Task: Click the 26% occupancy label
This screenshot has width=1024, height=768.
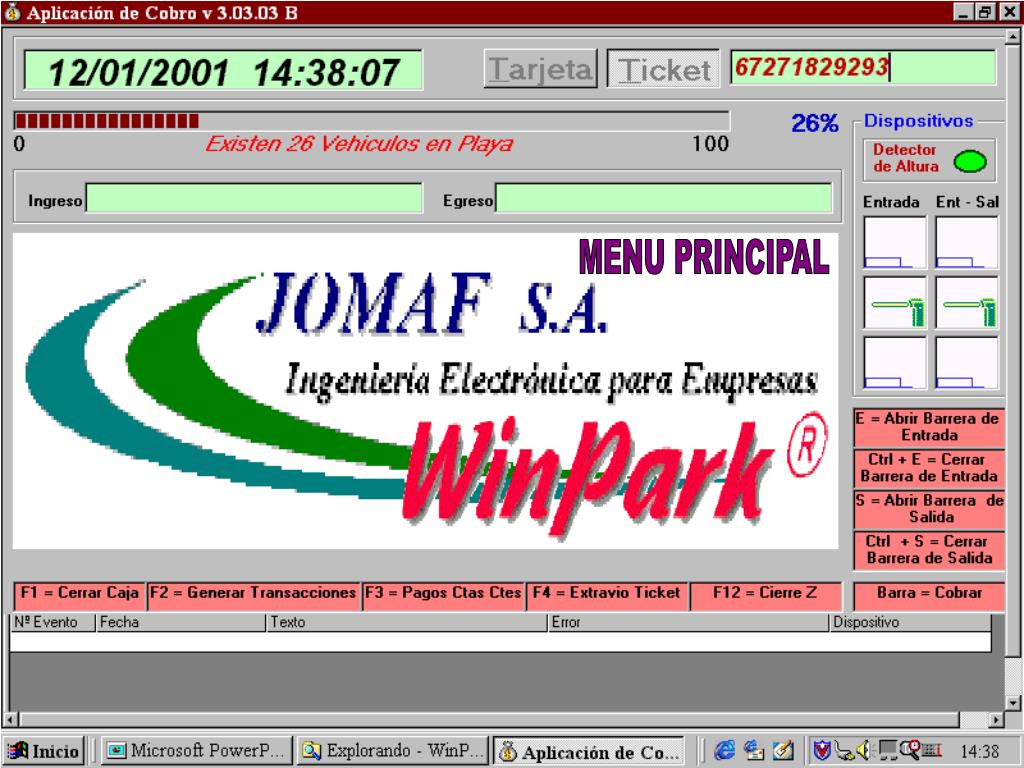Action: (814, 122)
